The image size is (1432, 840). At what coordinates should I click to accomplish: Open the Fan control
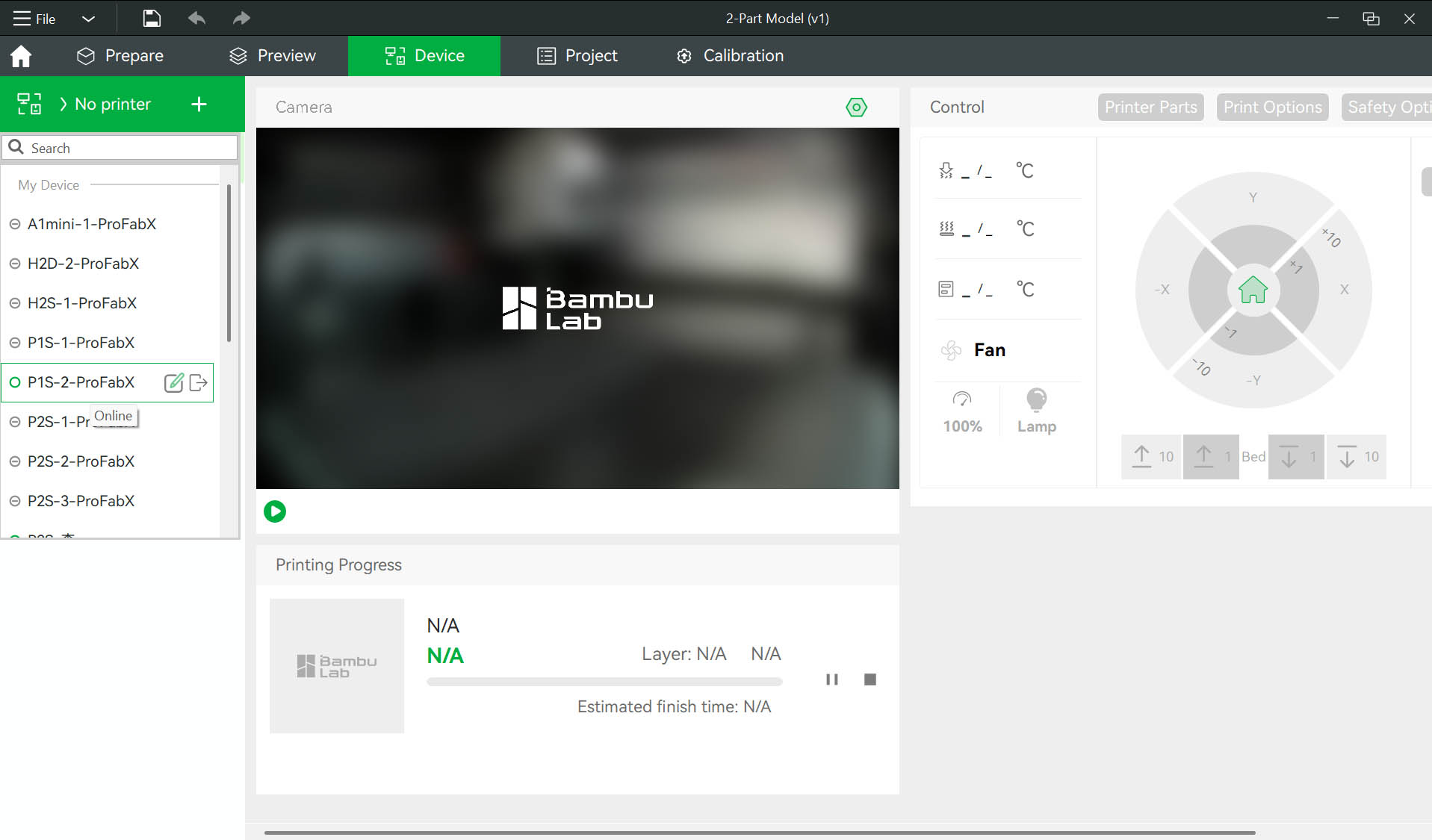[x=974, y=350]
